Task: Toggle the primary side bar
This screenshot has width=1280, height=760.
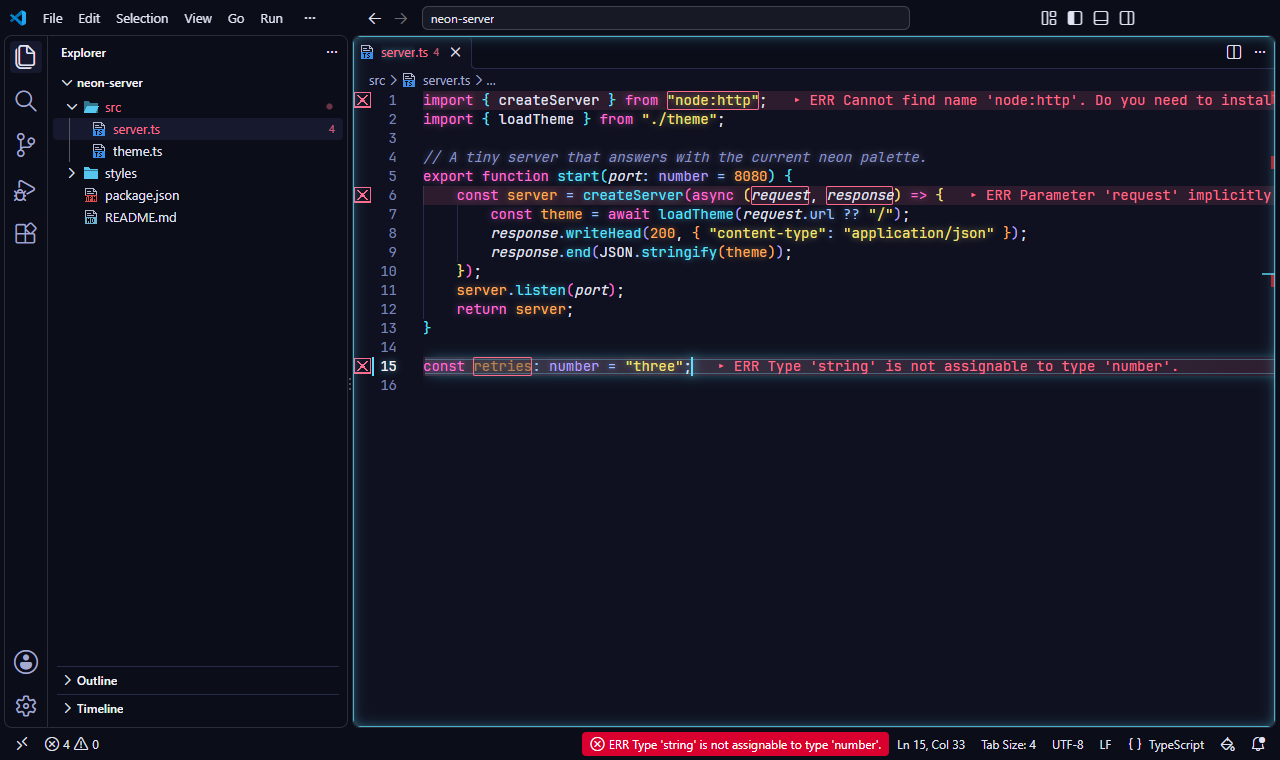Action: point(1075,18)
